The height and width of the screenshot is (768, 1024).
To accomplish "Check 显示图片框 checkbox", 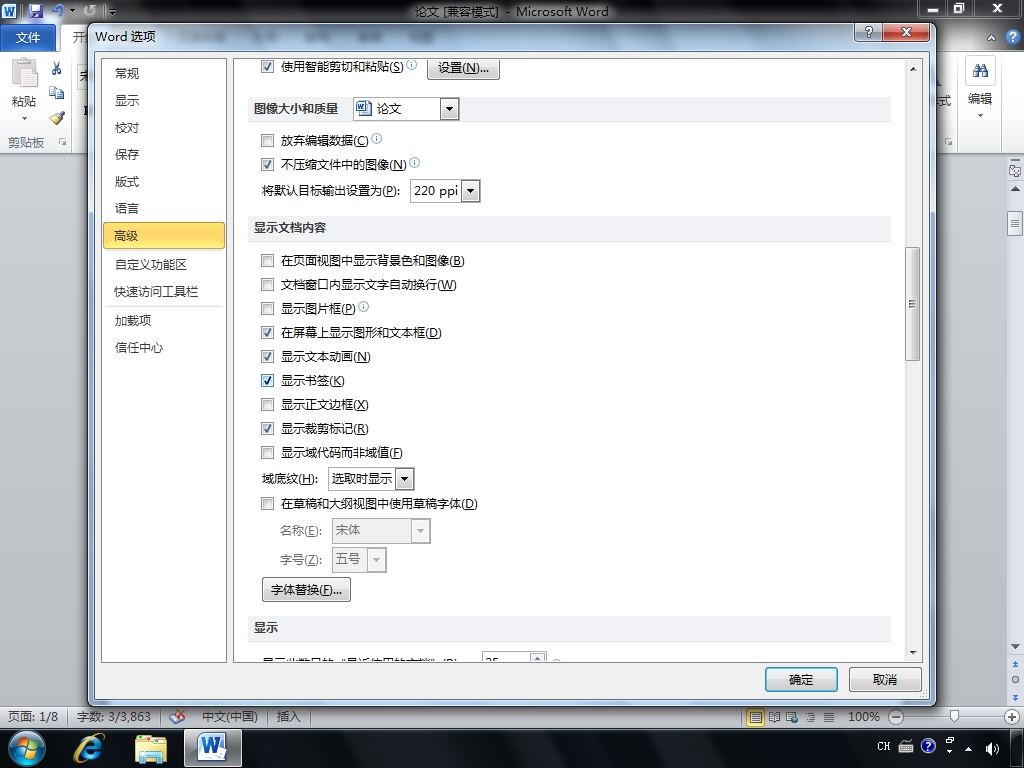I will (267, 308).
